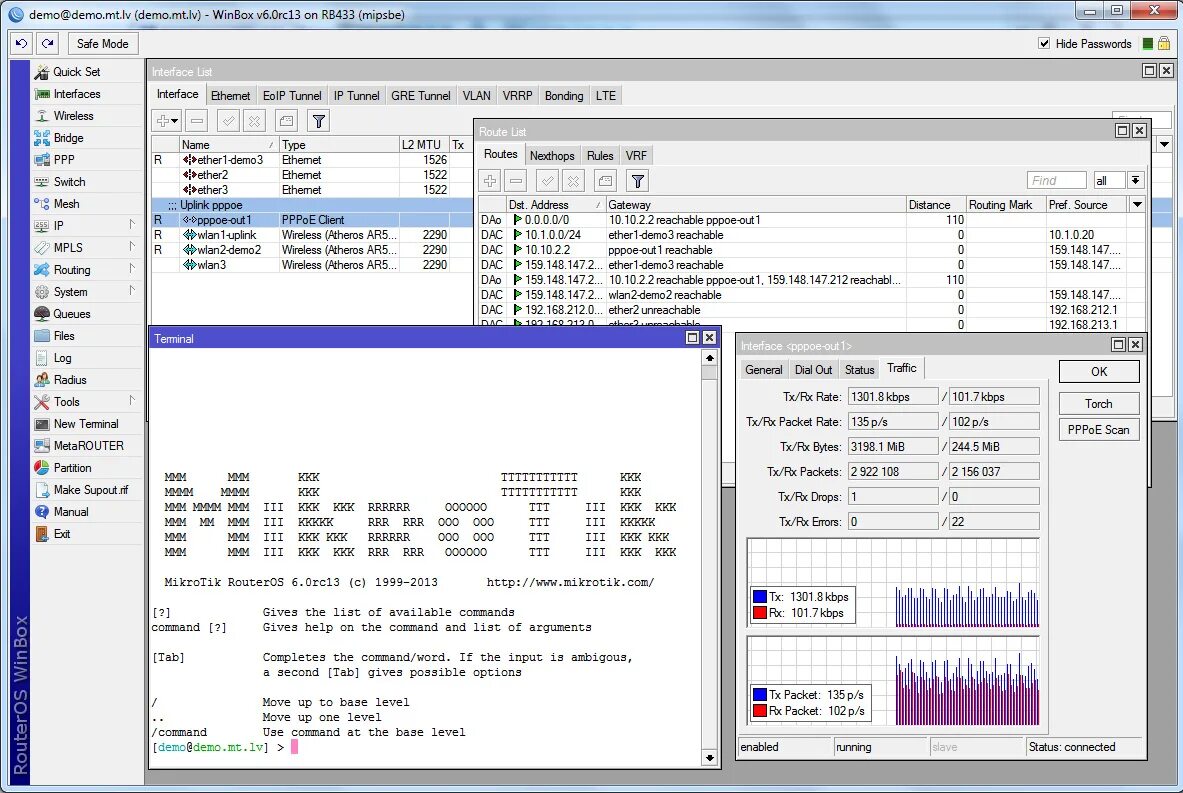Click Tx/Rx Rate value 1301.8 kbps field
This screenshot has height=793, width=1183.
[x=893, y=397]
